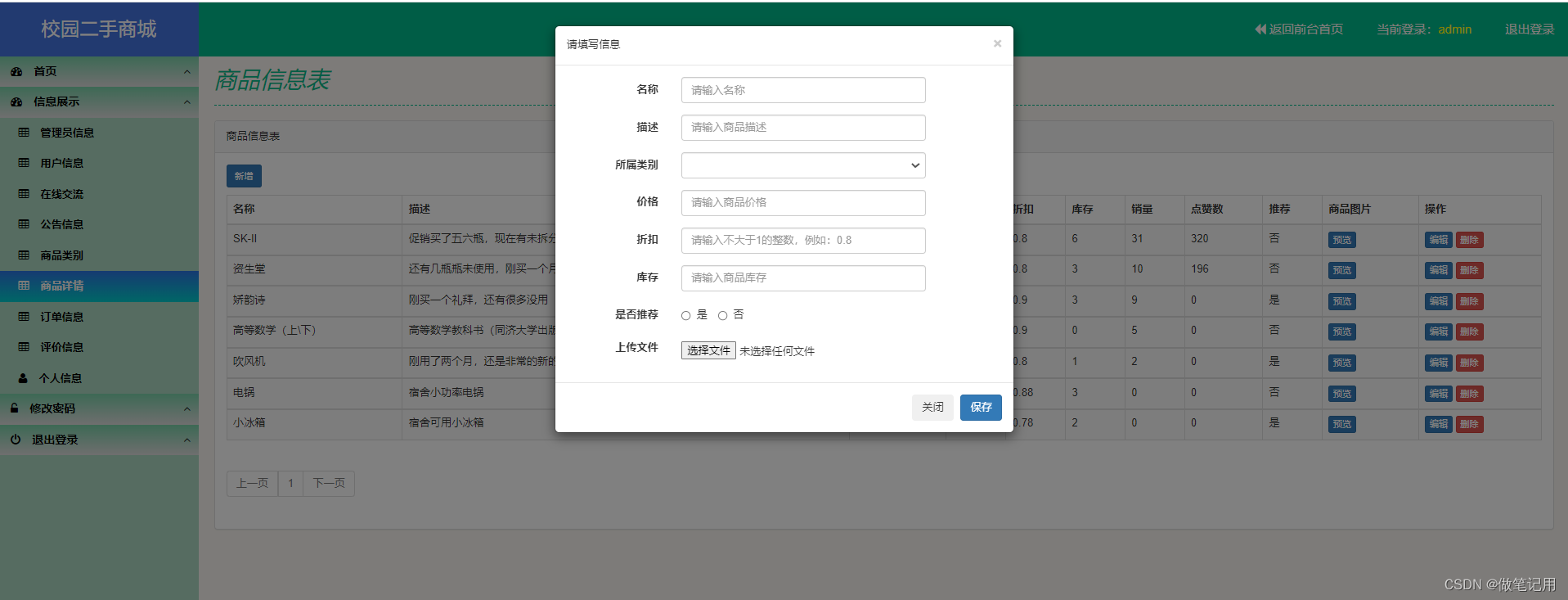Click 删除 for the 电锅 row
Screen dimensions: 1568x600
(x=1470, y=394)
